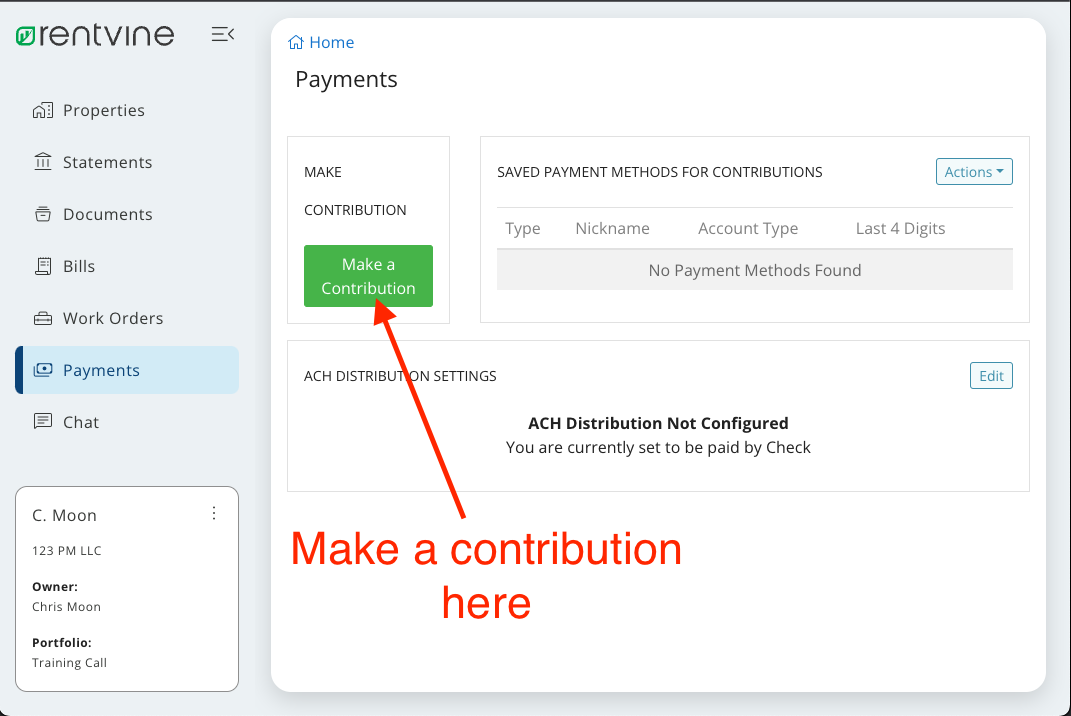The width and height of the screenshot is (1071, 716).
Task: Click the Documents archive icon
Action: point(42,214)
